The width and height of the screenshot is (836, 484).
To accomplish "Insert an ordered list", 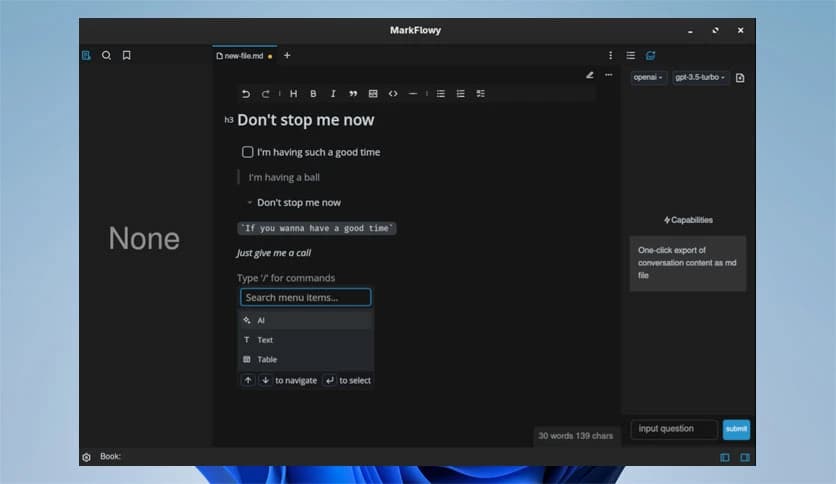I will (x=461, y=94).
